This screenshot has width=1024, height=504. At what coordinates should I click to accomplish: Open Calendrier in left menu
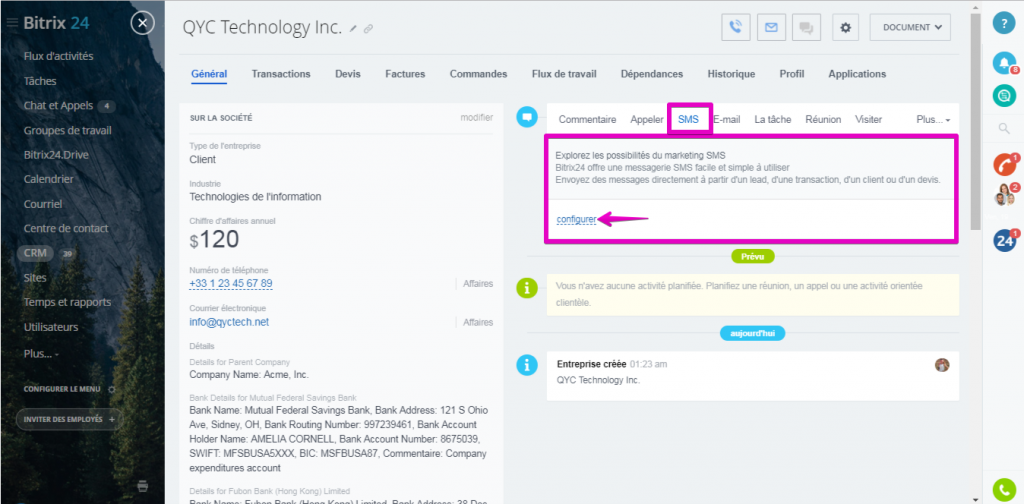click(x=48, y=180)
